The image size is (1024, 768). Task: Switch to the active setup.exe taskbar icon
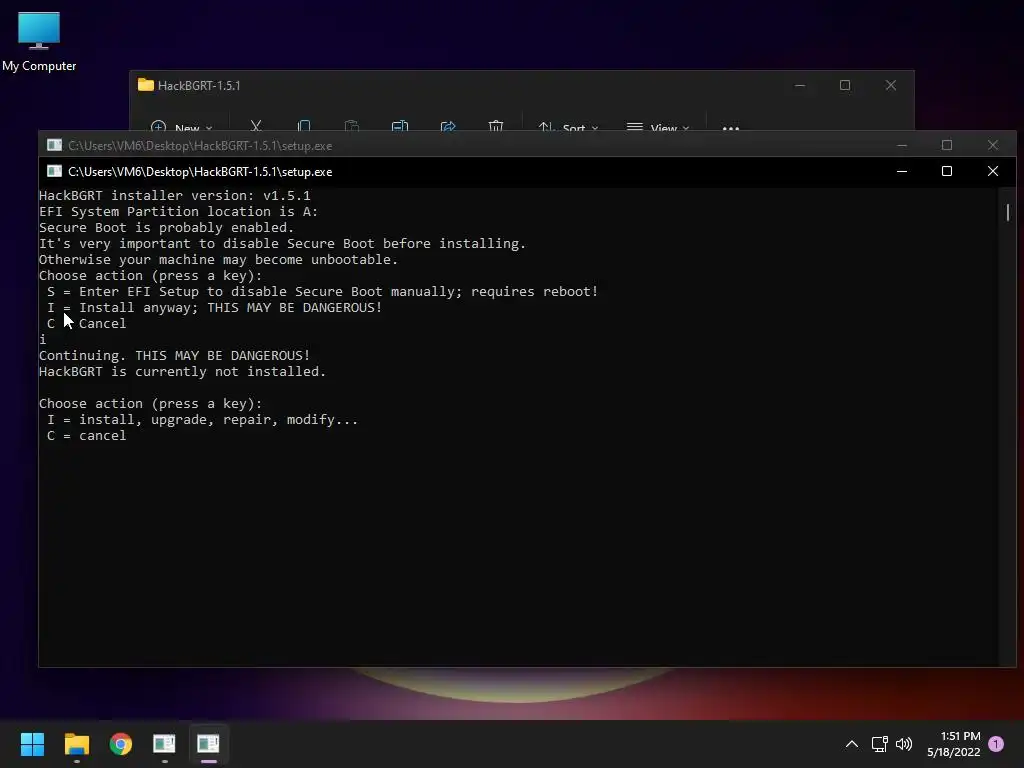click(x=208, y=744)
